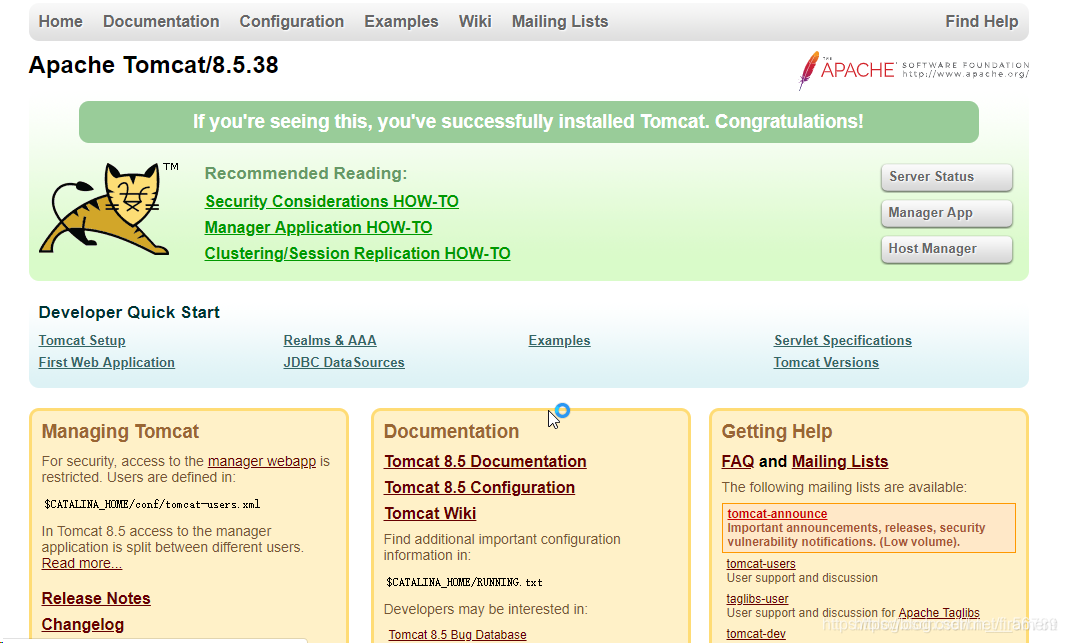Click Find Help in the nav bar
The height and width of the screenshot is (643, 1067).
click(x=981, y=22)
